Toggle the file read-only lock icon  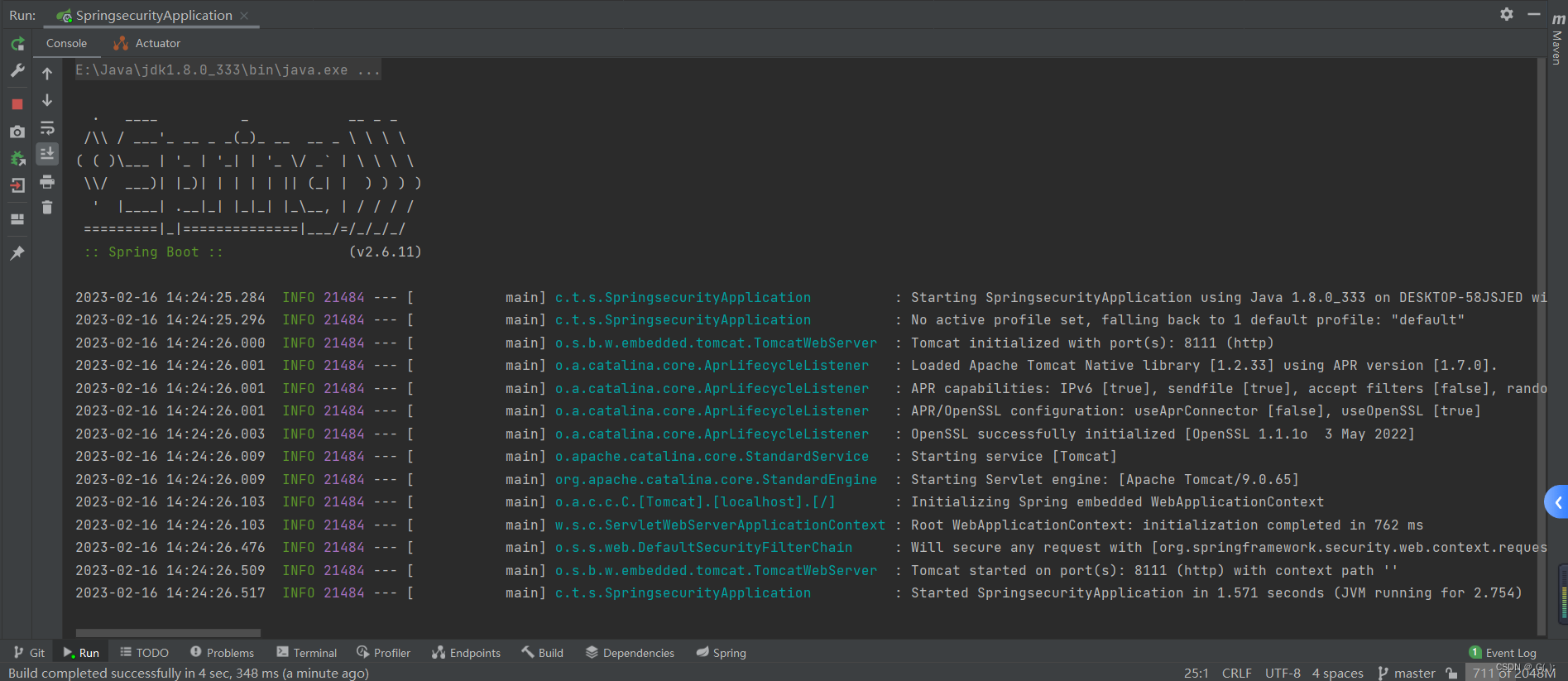[1451, 674]
